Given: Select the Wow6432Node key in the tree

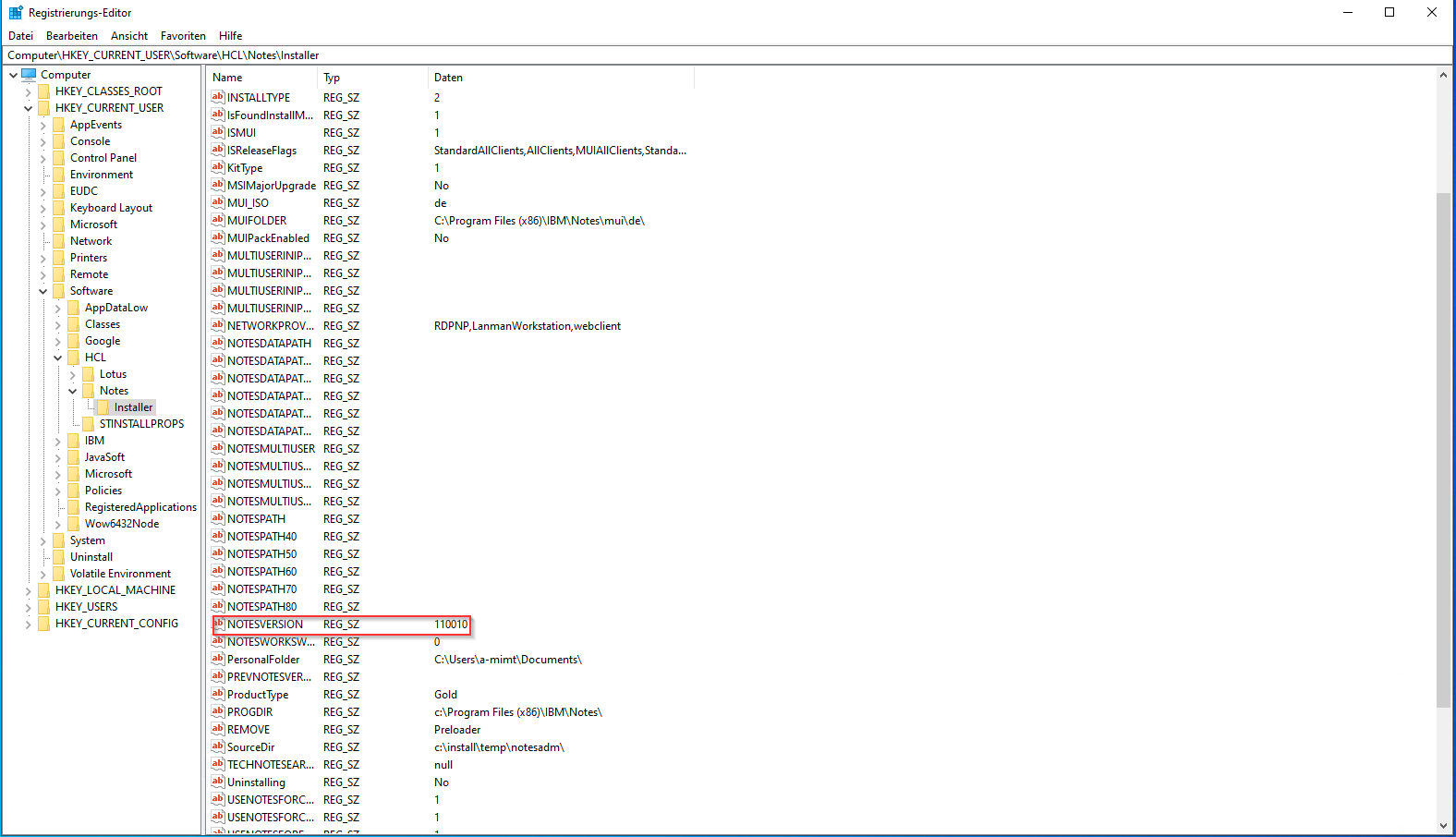Looking at the screenshot, I should pyautogui.click(x=122, y=524).
